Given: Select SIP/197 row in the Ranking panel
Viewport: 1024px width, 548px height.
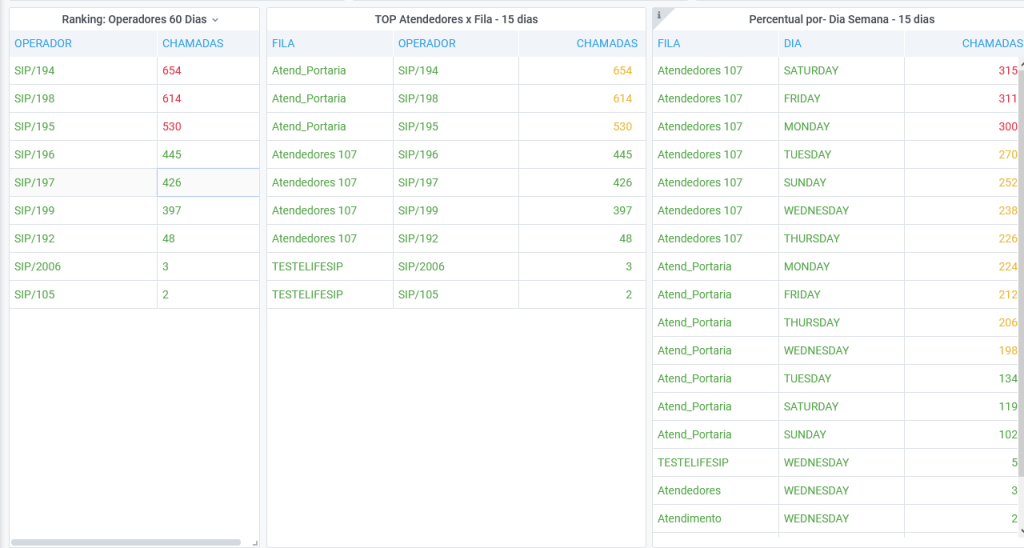Looking at the screenshot, I should coord(35,183).
